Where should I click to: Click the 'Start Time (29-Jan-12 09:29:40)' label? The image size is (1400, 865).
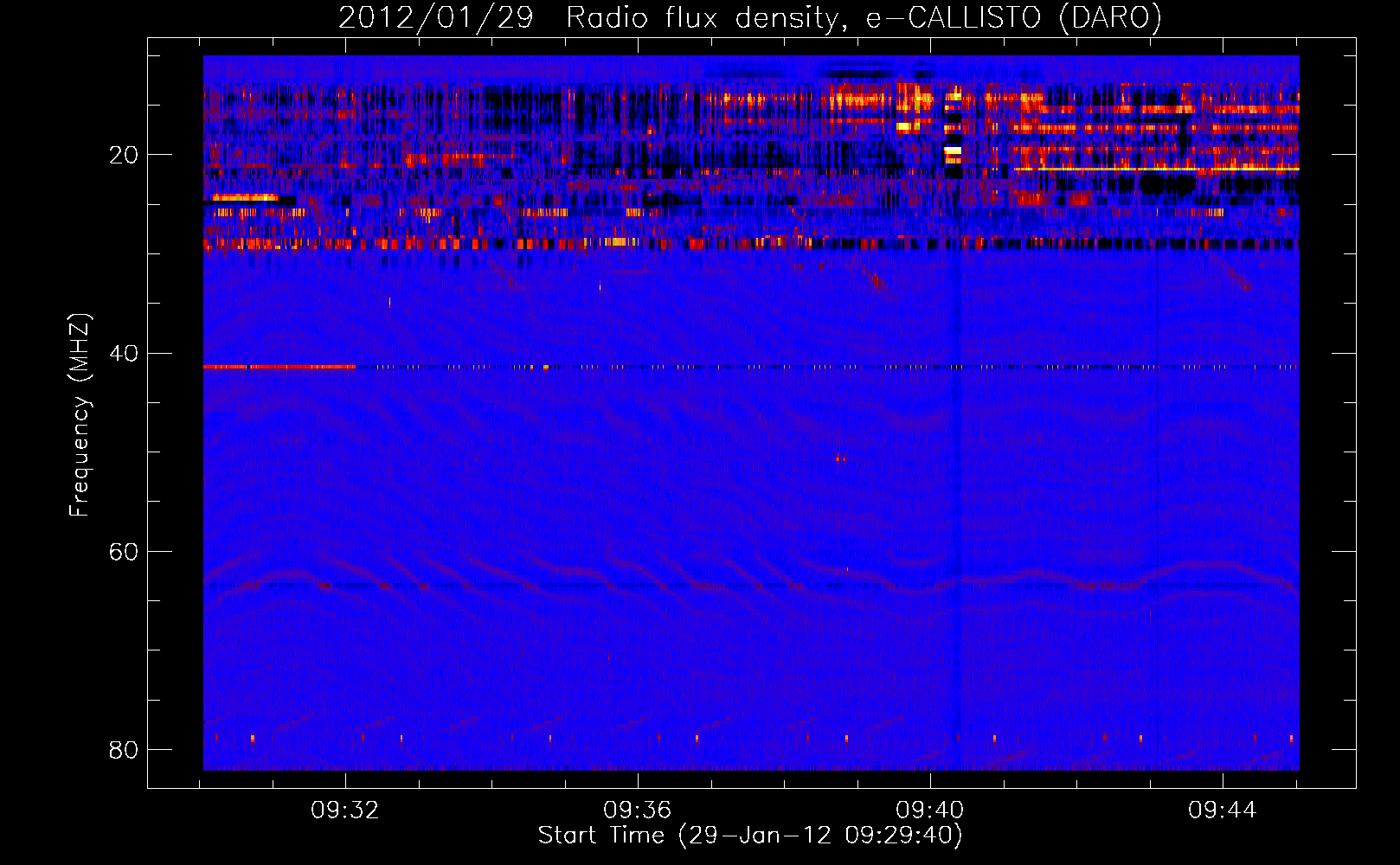coord(750,836)
